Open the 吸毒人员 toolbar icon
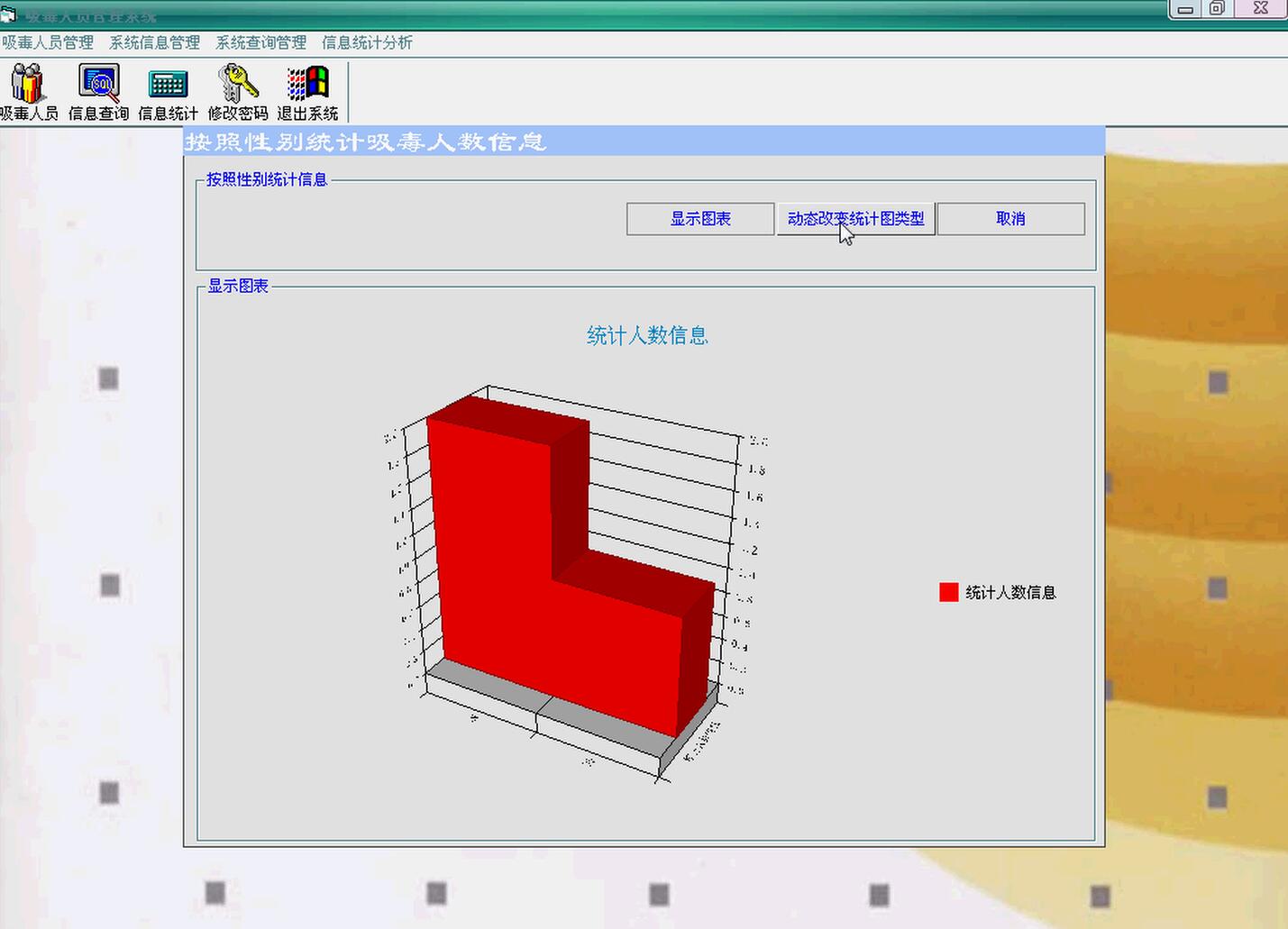This screenshot has width=1288, height=929. [29, 92]
